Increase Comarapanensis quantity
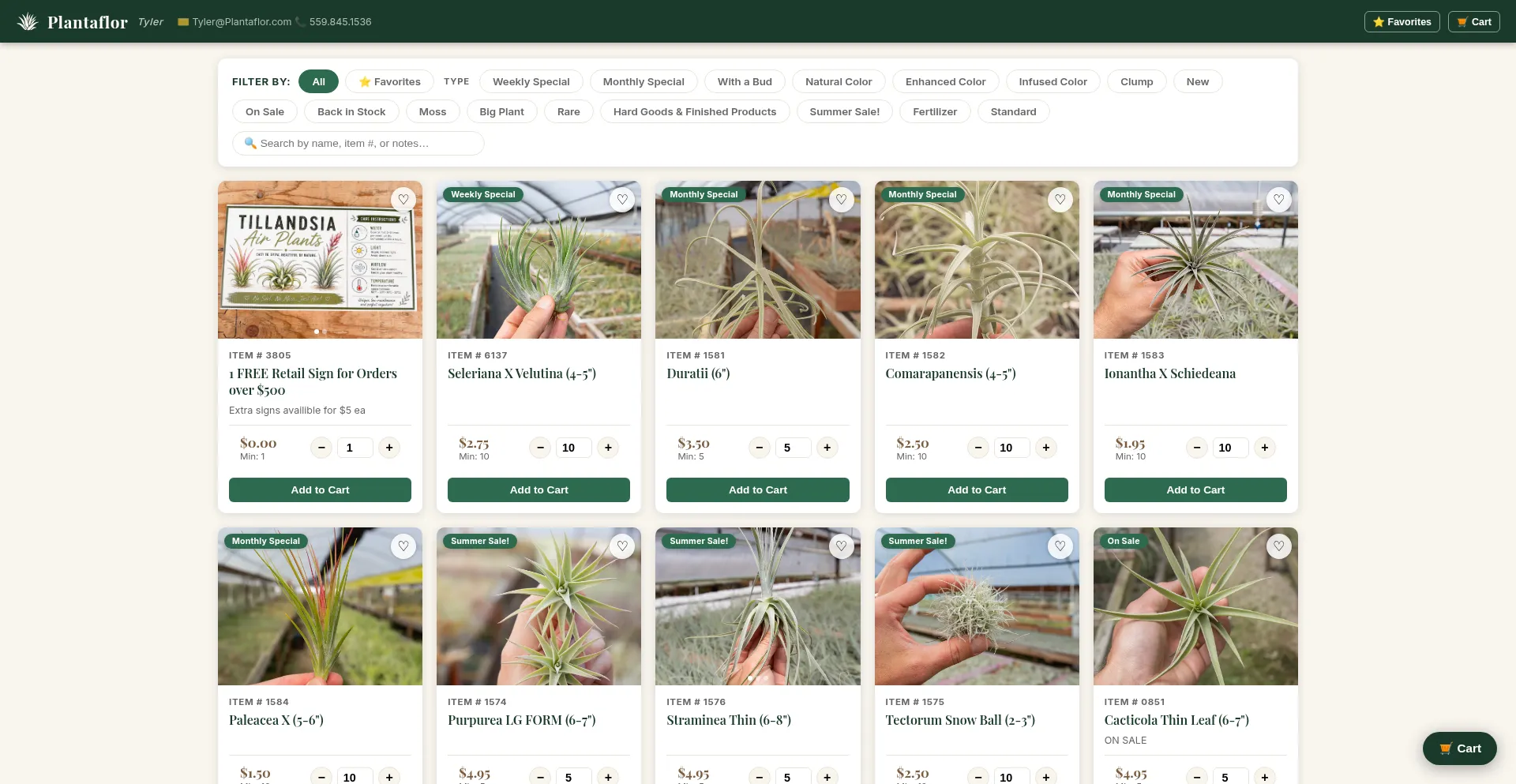 pyautogui.click(x=1045, y=448)
